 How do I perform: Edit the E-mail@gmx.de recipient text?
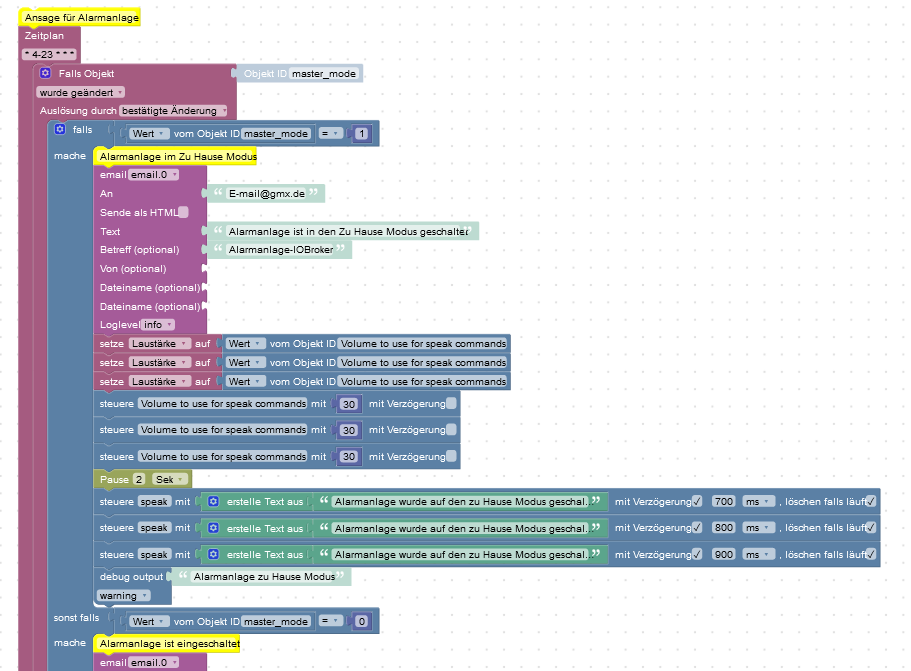coord(267,193)
